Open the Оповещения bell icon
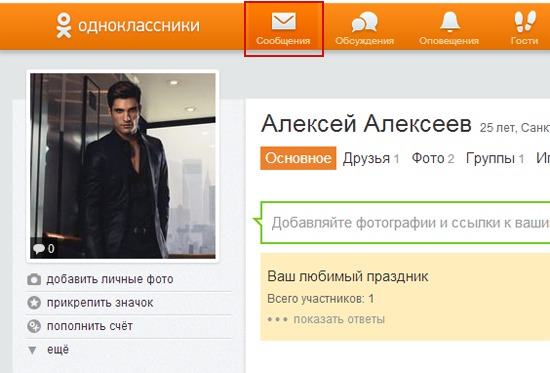550x373 pixels. (x=450, y=21)
